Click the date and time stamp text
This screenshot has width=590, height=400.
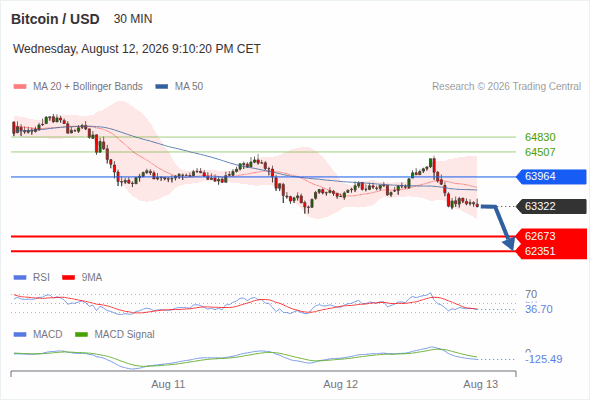coord(137,49)
